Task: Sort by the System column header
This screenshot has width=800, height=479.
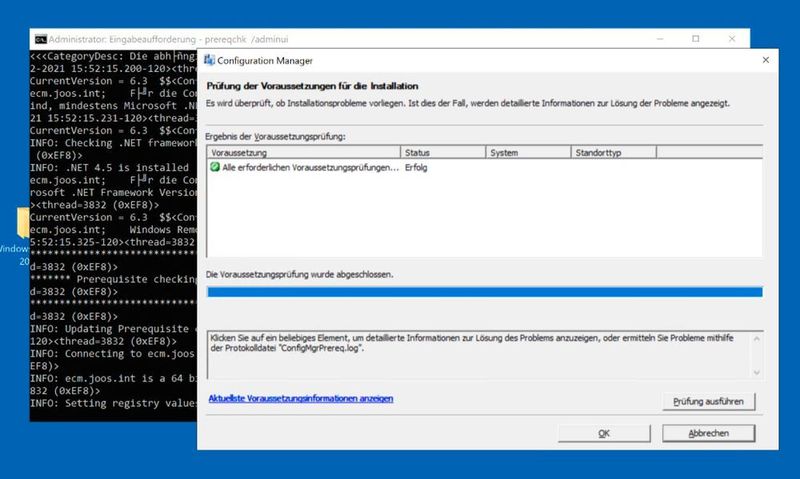Action: point(528,152)
